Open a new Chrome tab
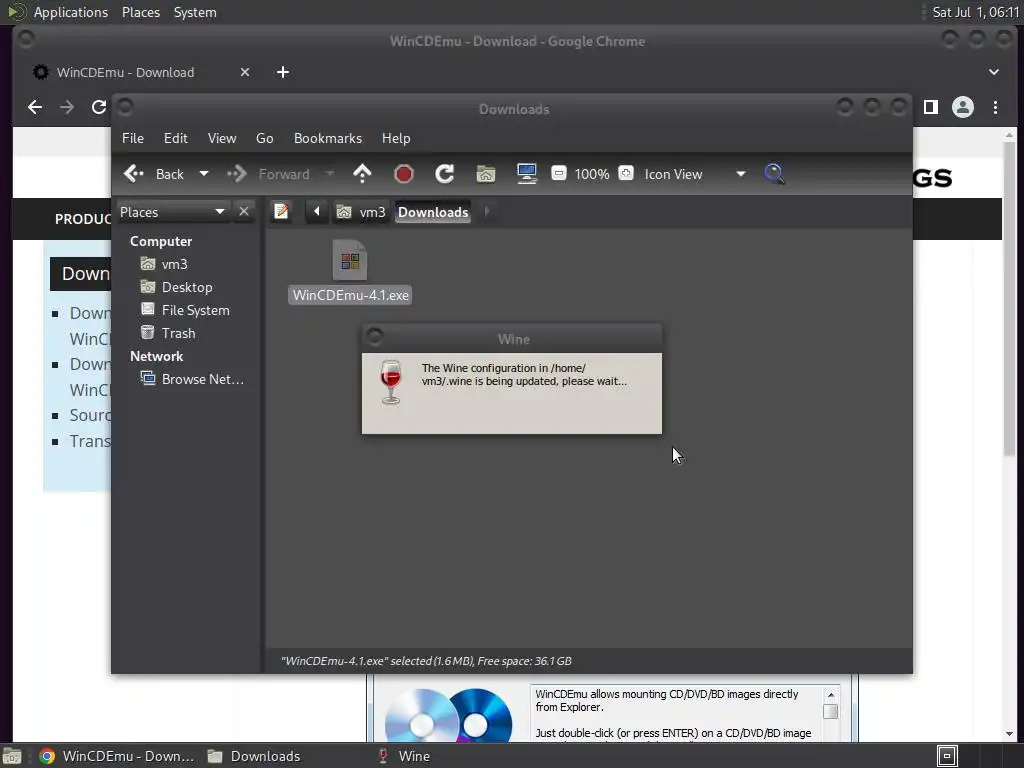Viewport: 1024px width, 768px height. (x=283, y=72)
